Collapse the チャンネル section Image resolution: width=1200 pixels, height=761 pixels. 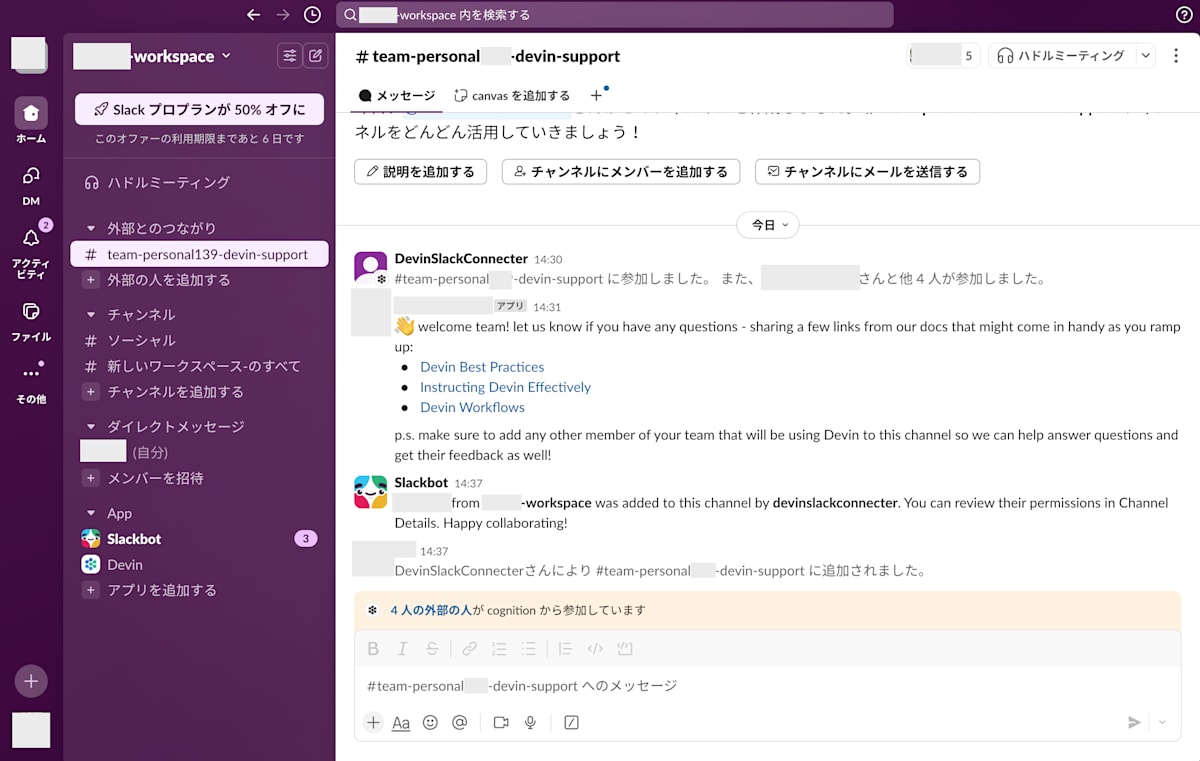[x=91, y=314]
